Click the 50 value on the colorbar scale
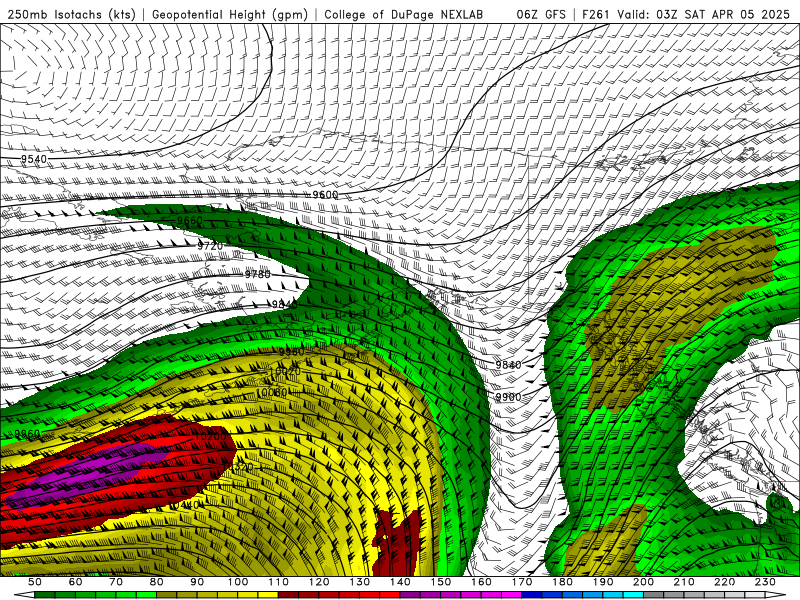The image size is (800, 600). point(35,582)
